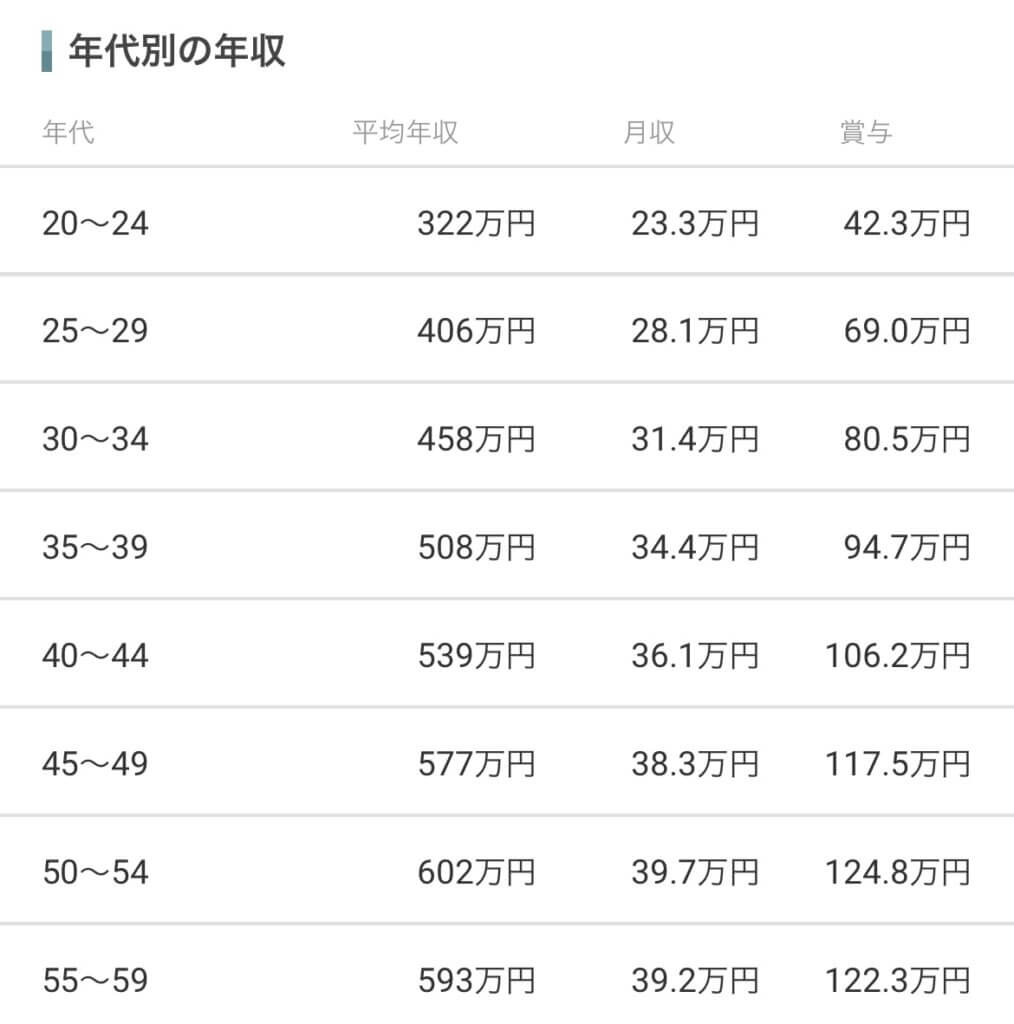Click the 平均年収 column header
Viewport: 1014px width, 1024px height.
click(405, 132)
